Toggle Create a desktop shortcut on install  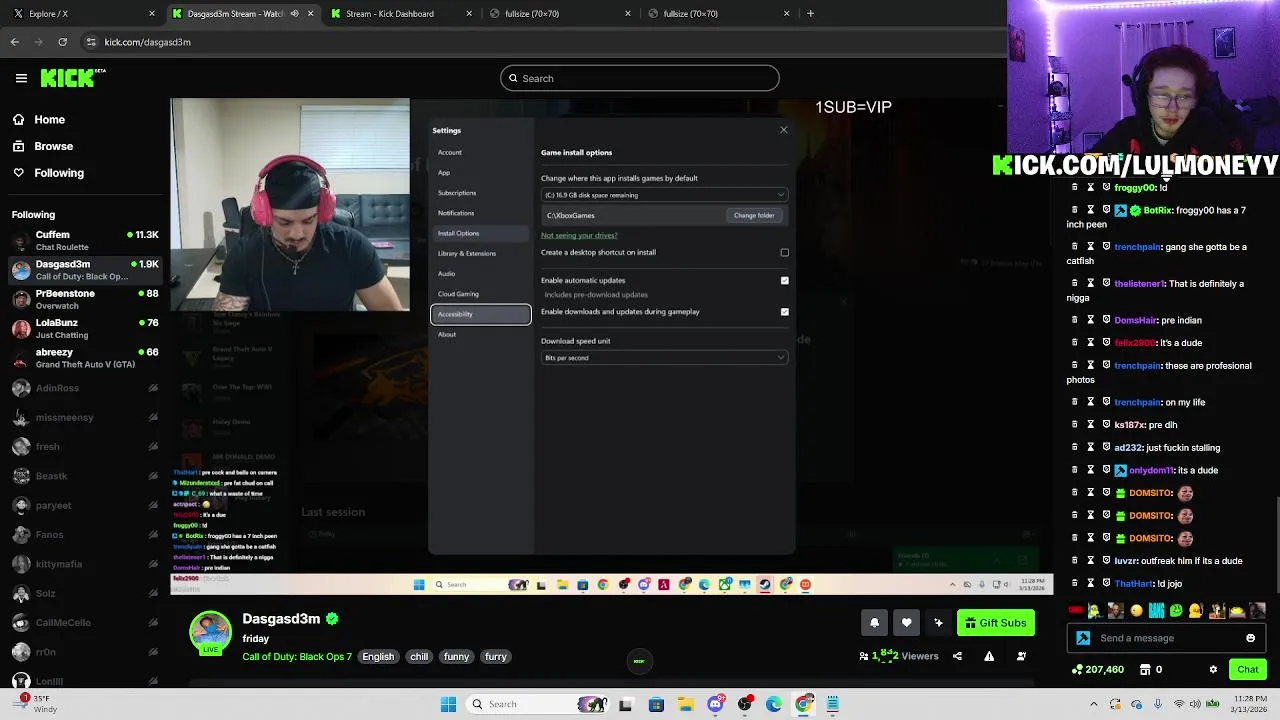tap(784, 252)
